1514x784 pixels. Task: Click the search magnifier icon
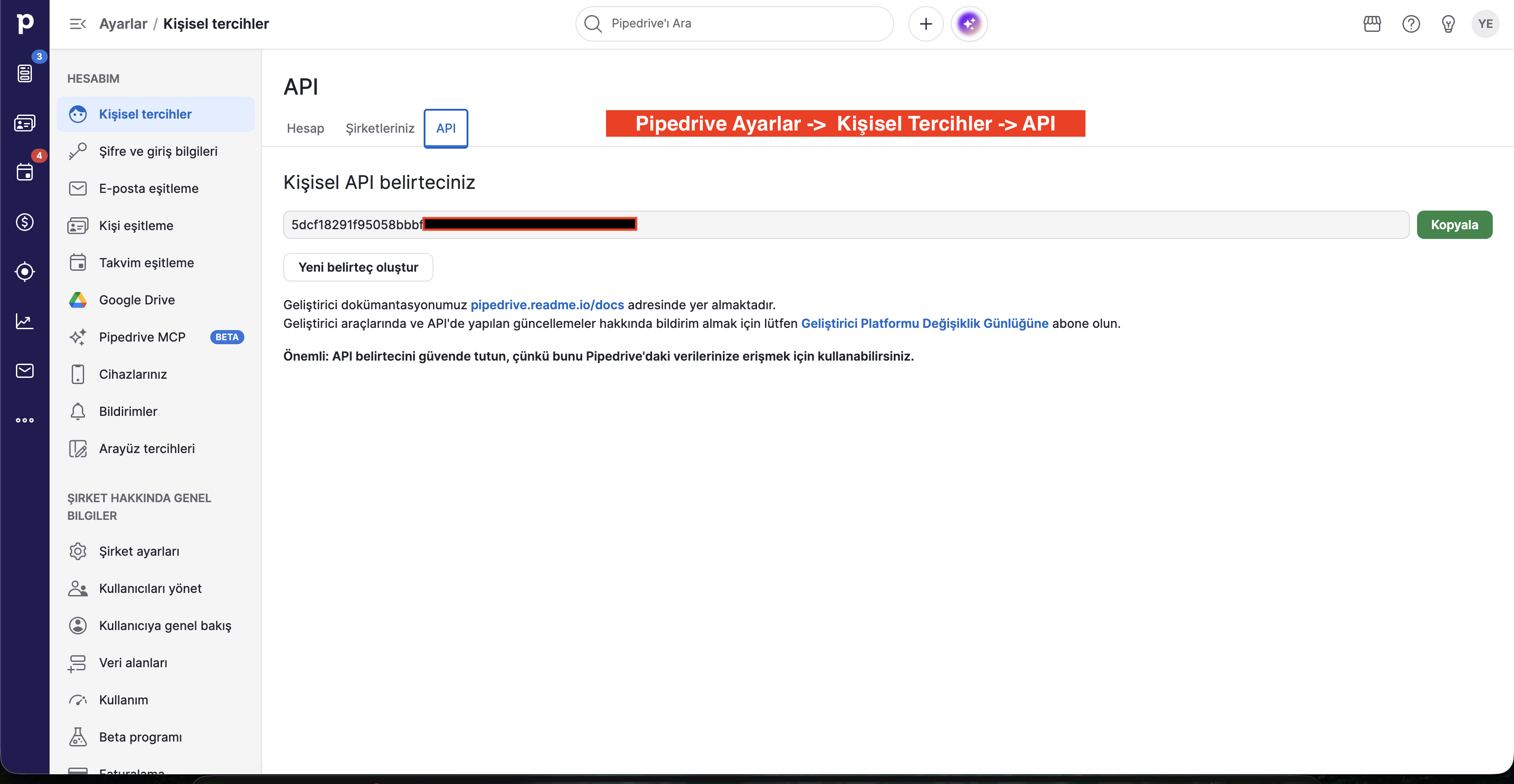coord(593,24)
